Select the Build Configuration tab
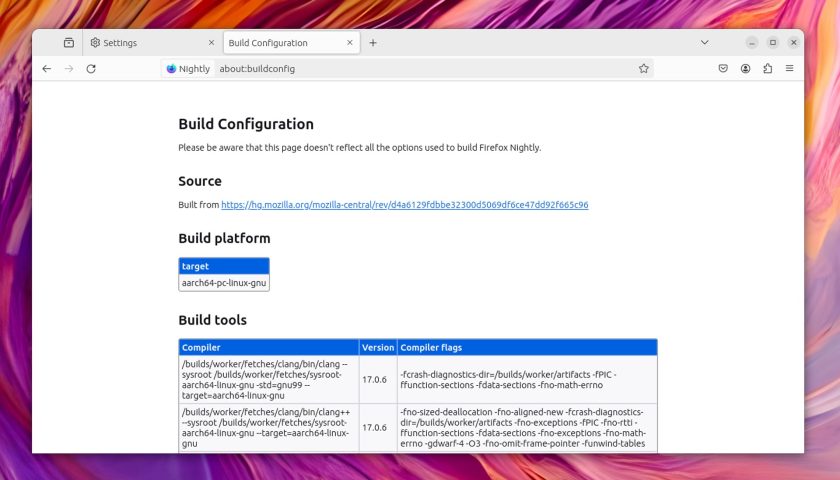The width and height of the screenshot is (840, 480). tap(291, 43)
